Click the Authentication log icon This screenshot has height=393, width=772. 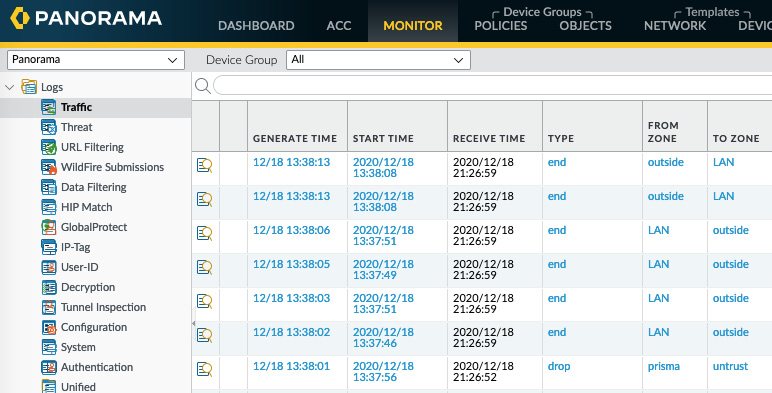click(49, 367)
